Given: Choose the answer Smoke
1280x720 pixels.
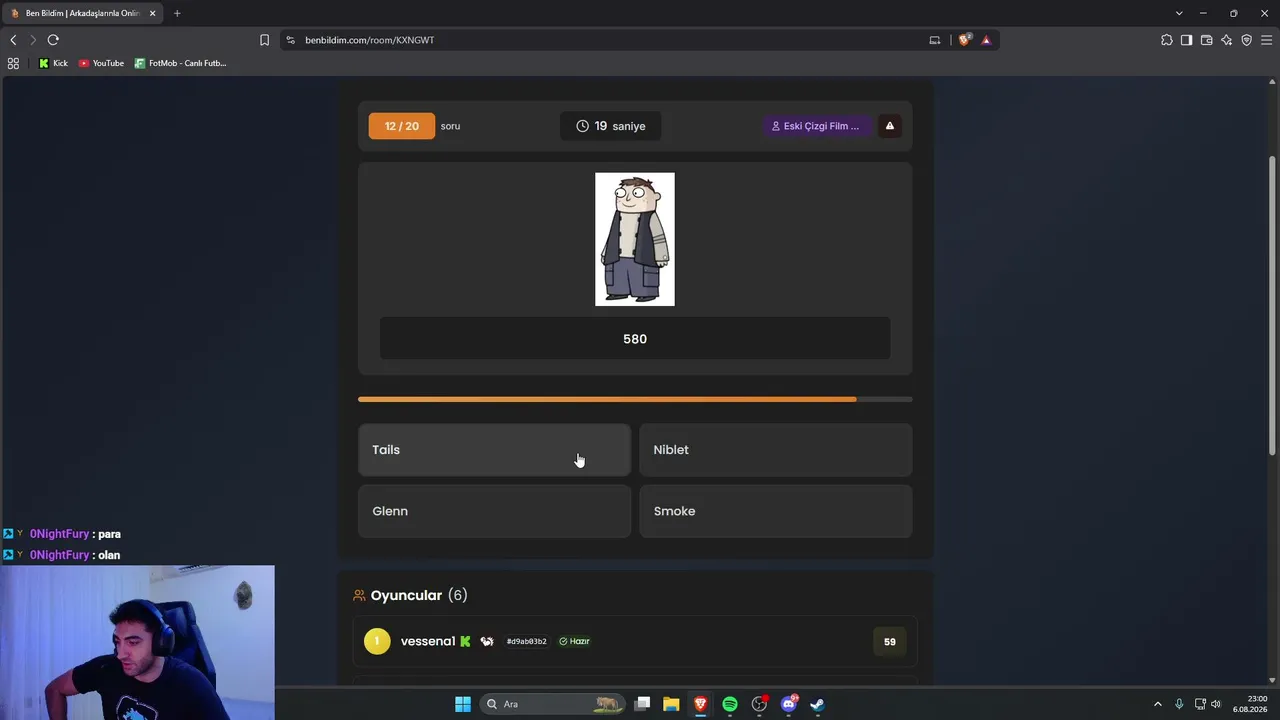Looking at the screenshot, I should click(x=776, y=511).
